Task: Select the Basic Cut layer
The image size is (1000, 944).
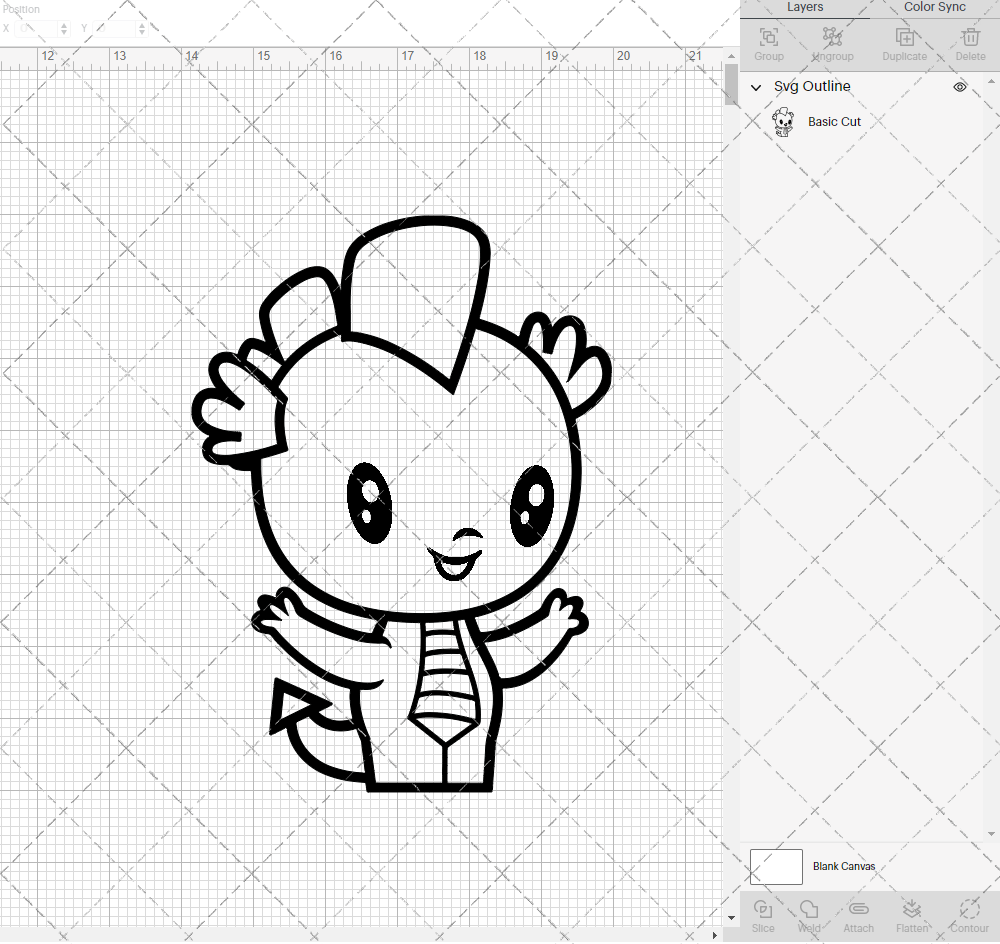Action: coord(834,121)
